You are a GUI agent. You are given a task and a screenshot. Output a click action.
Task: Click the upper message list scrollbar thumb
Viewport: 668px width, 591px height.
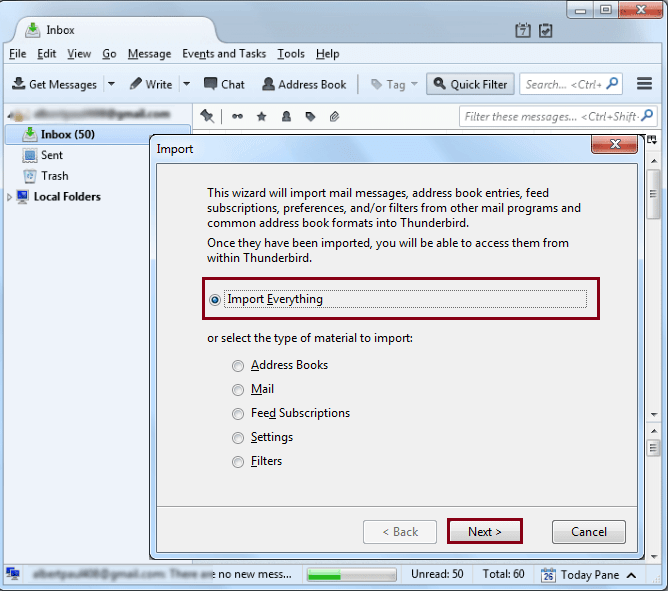[653, 194]
